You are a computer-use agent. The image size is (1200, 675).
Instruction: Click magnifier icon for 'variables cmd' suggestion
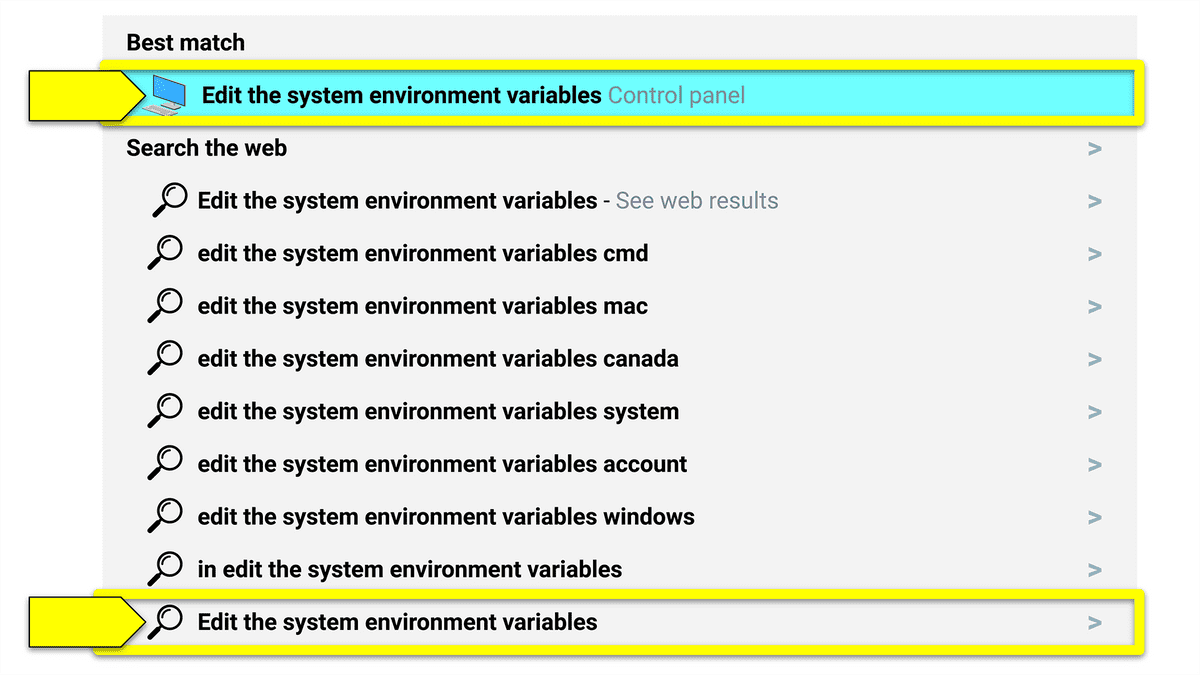click(x=167, y=254)
